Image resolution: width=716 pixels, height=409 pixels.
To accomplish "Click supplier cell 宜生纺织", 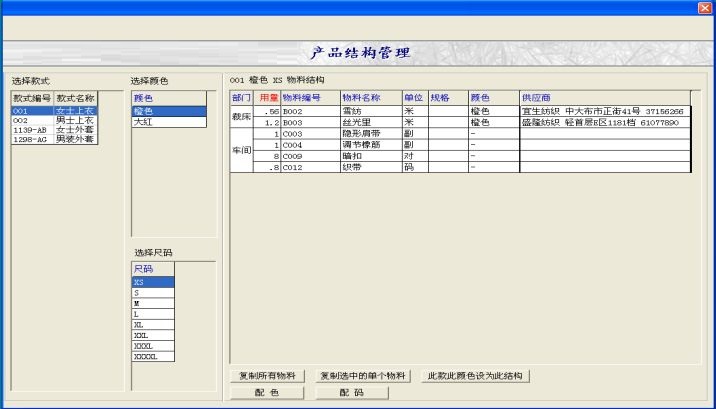I will [605, 111].
